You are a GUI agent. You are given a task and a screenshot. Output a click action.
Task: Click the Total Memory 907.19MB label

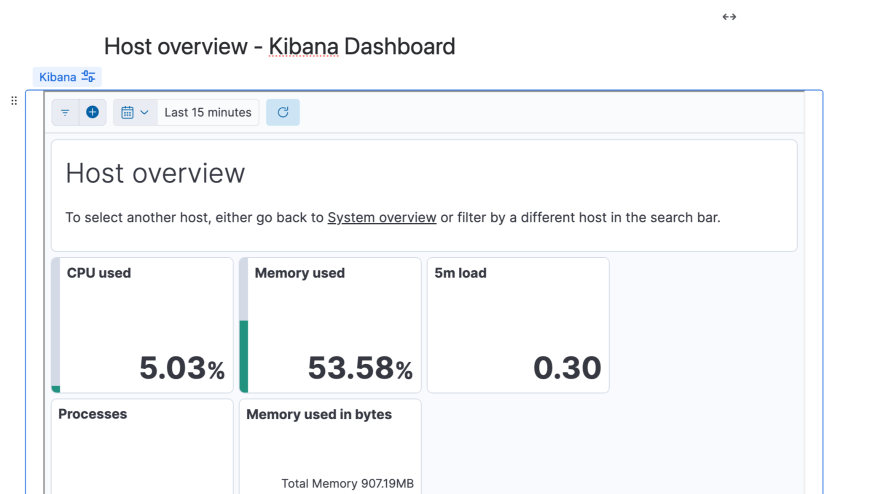(x=347, y=484)
